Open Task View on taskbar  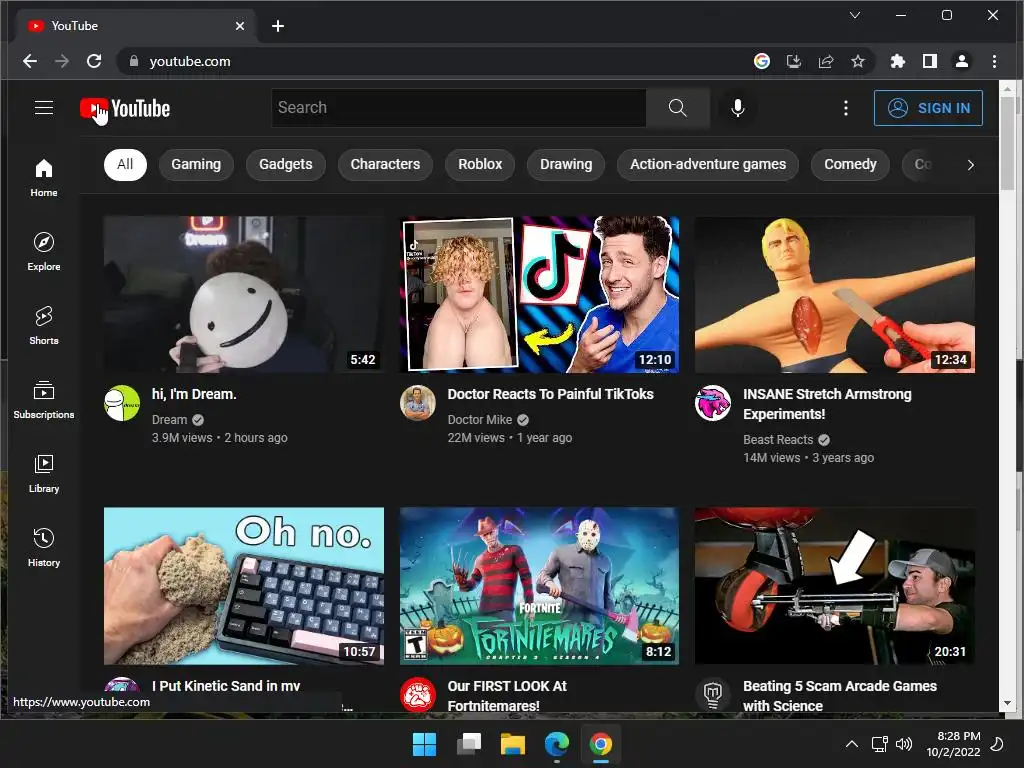pyautogui.click(x=469, y=744)
